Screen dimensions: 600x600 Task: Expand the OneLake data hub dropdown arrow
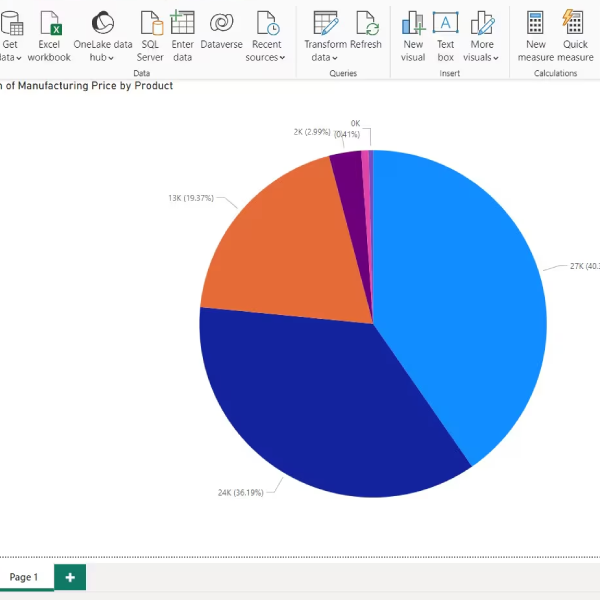click(111, 58)
